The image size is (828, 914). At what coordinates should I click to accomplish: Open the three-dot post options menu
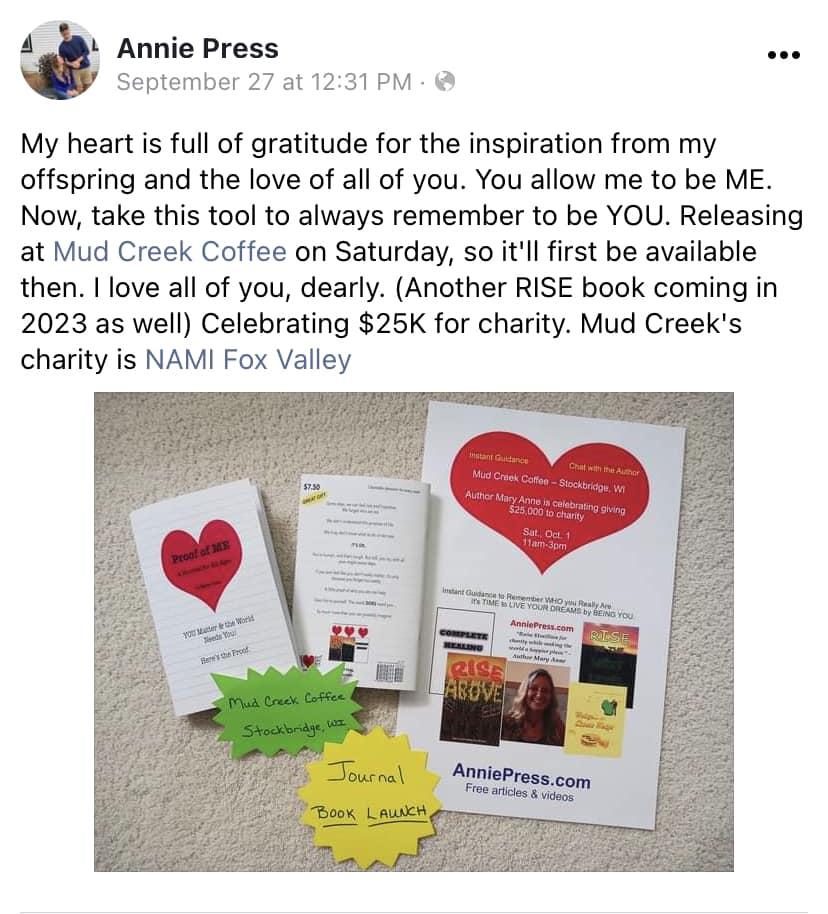click(x=783, y=55)
